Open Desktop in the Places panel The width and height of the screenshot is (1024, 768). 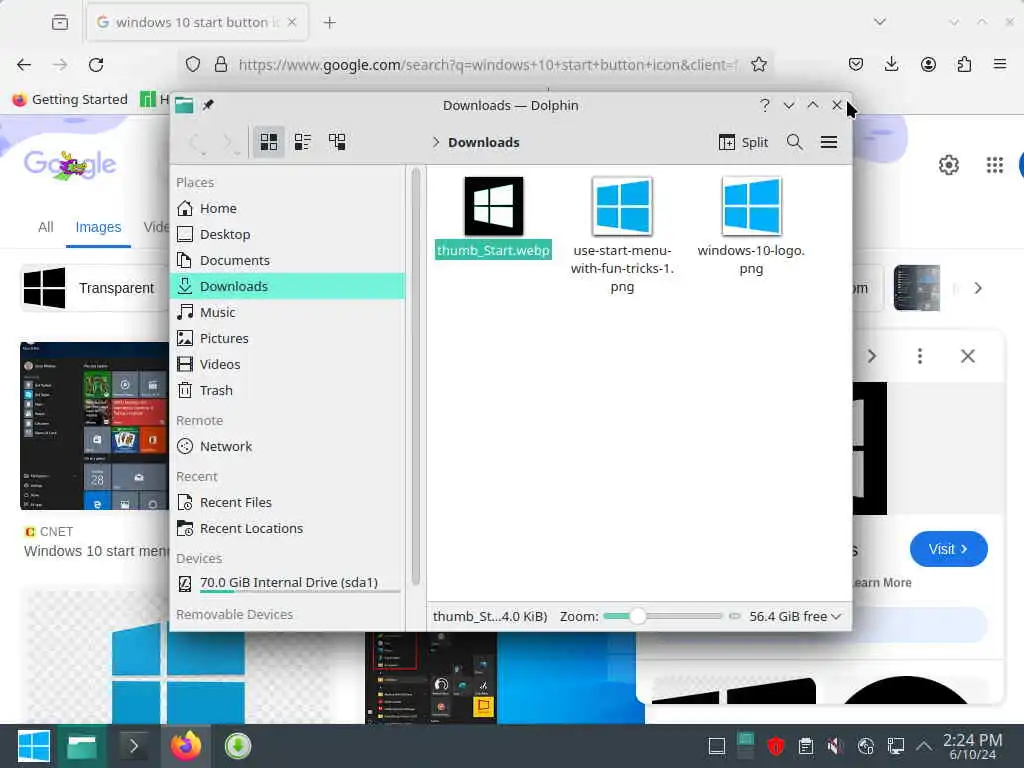point(287,234)
